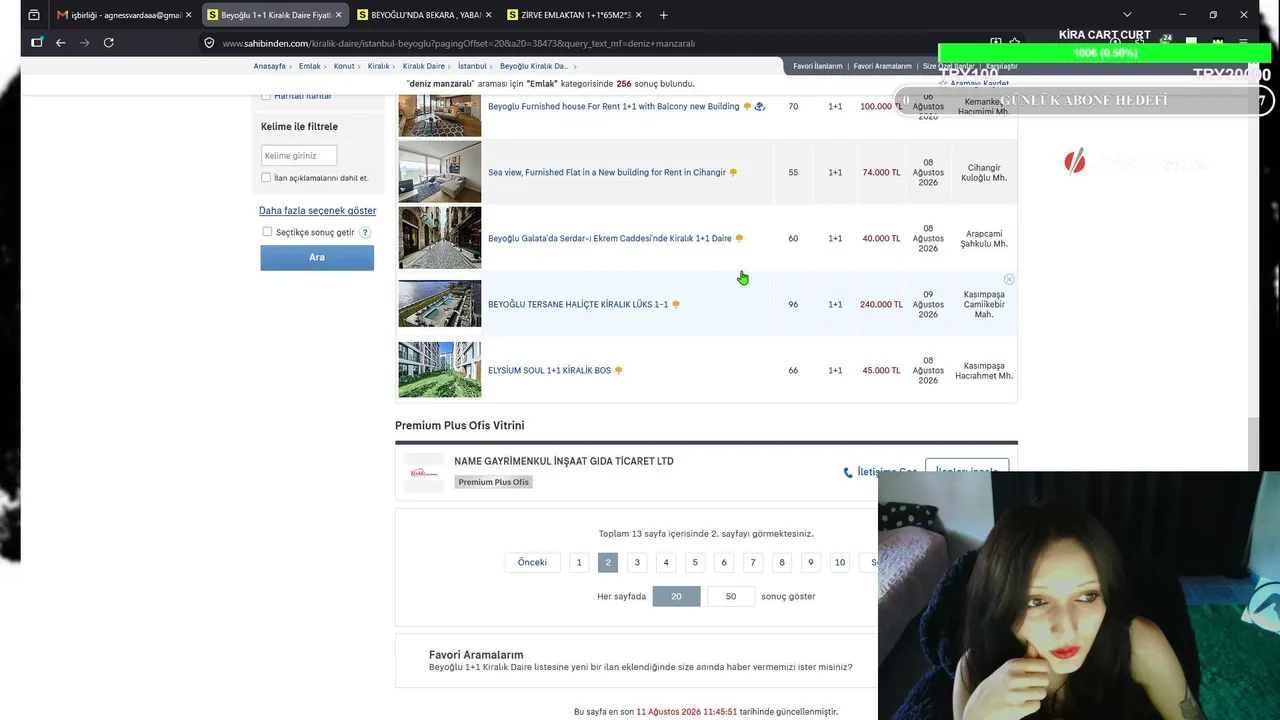1280x720 pixels.
Task: Click Daha fazla seçenek göster link
Action: (318, 211)
